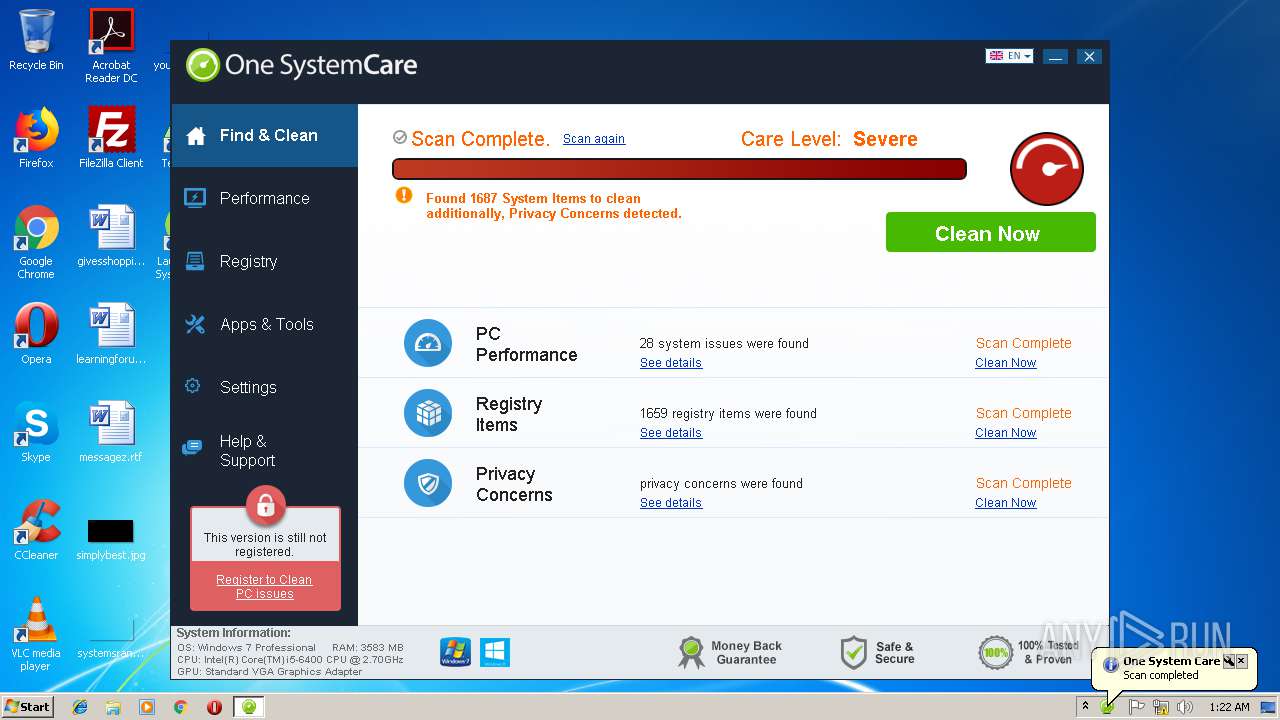
Task: Select the FileZilla Client desktop icon
Action: (x=111, y=138)
